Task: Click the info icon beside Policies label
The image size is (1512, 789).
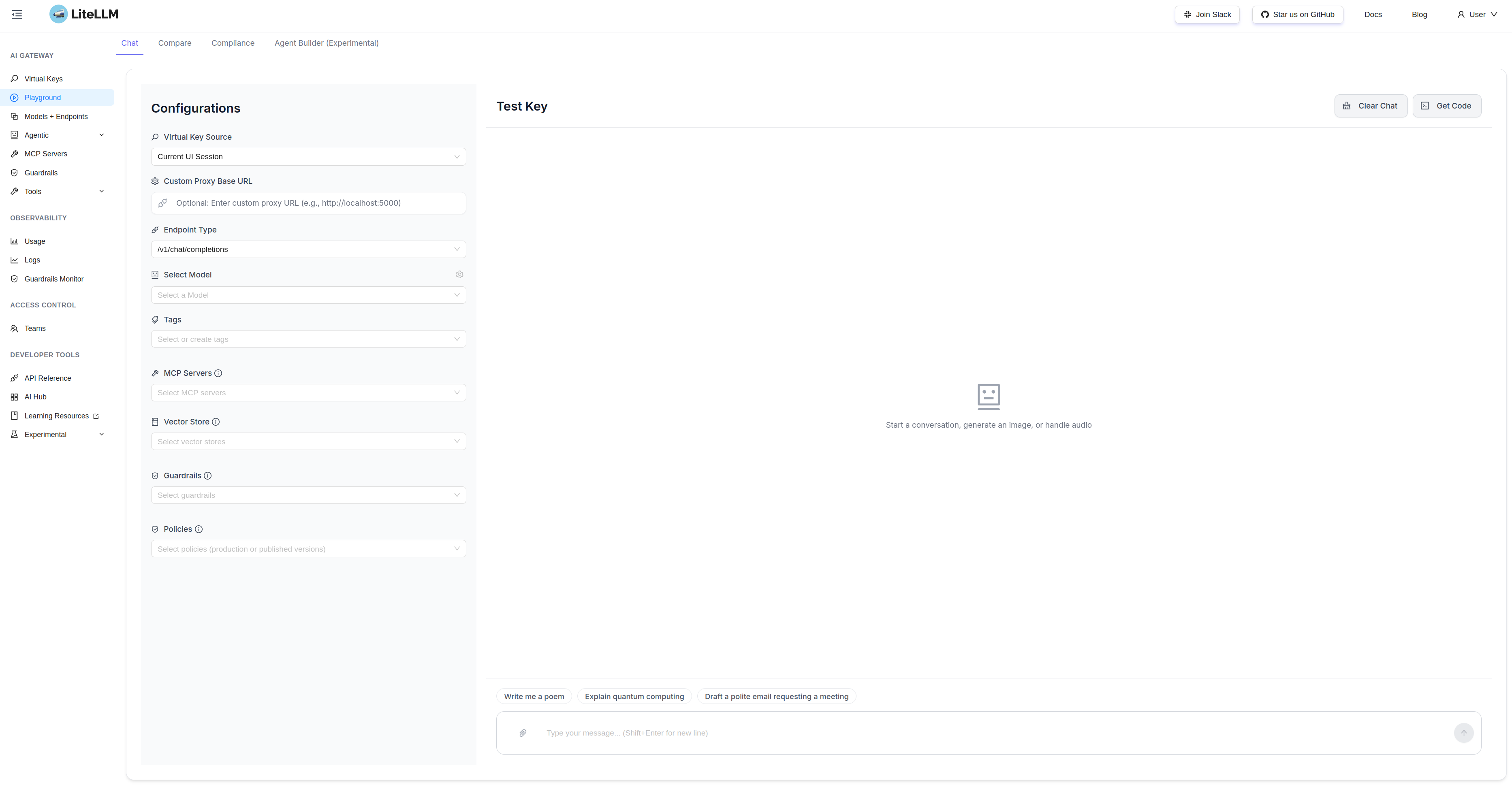Action: coord(199,529)
